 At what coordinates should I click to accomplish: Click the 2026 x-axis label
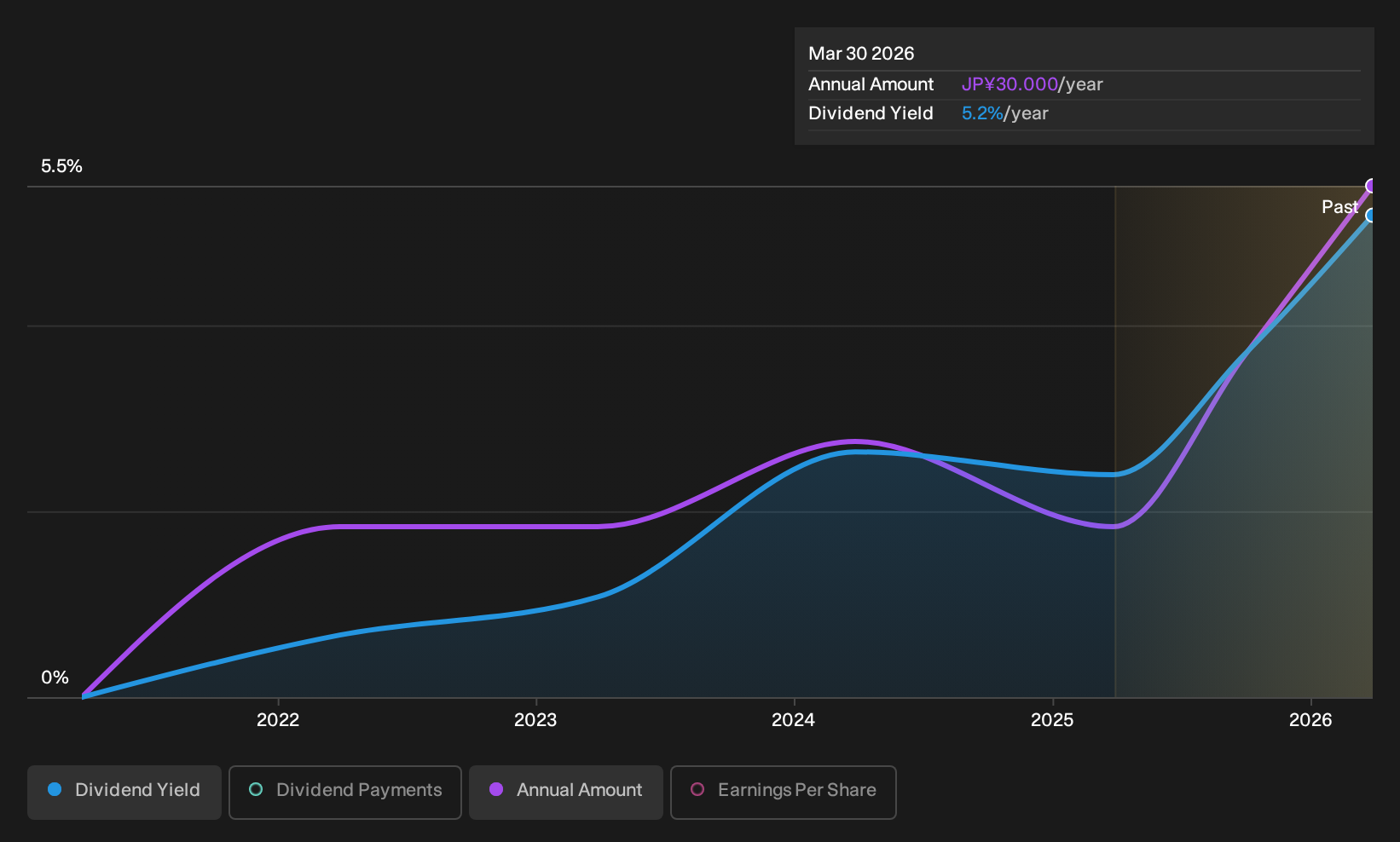tap(1310, 720)
